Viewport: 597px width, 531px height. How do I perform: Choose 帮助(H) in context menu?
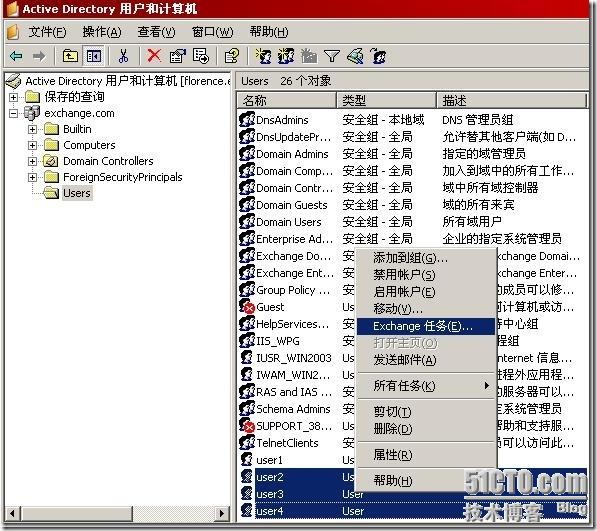pyautogui.click(x=426, y=480)
